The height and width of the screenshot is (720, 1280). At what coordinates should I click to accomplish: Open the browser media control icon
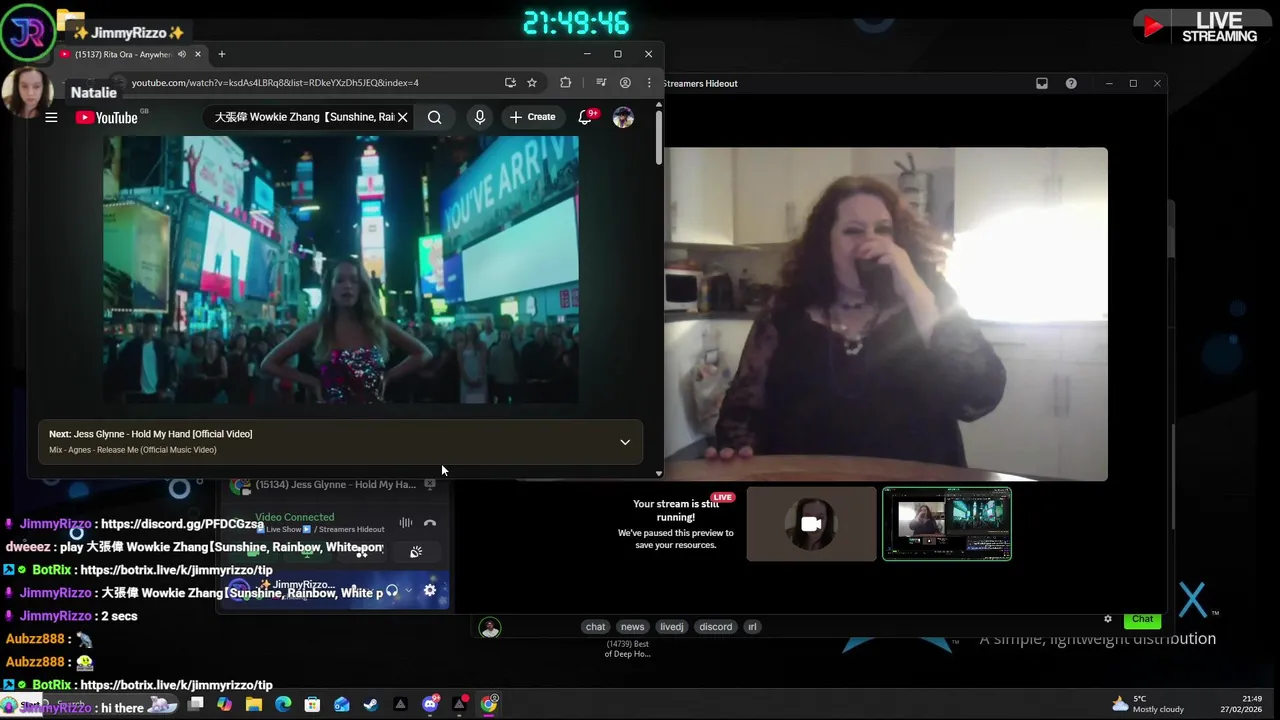pyautogui.click(x=601, y=83)
